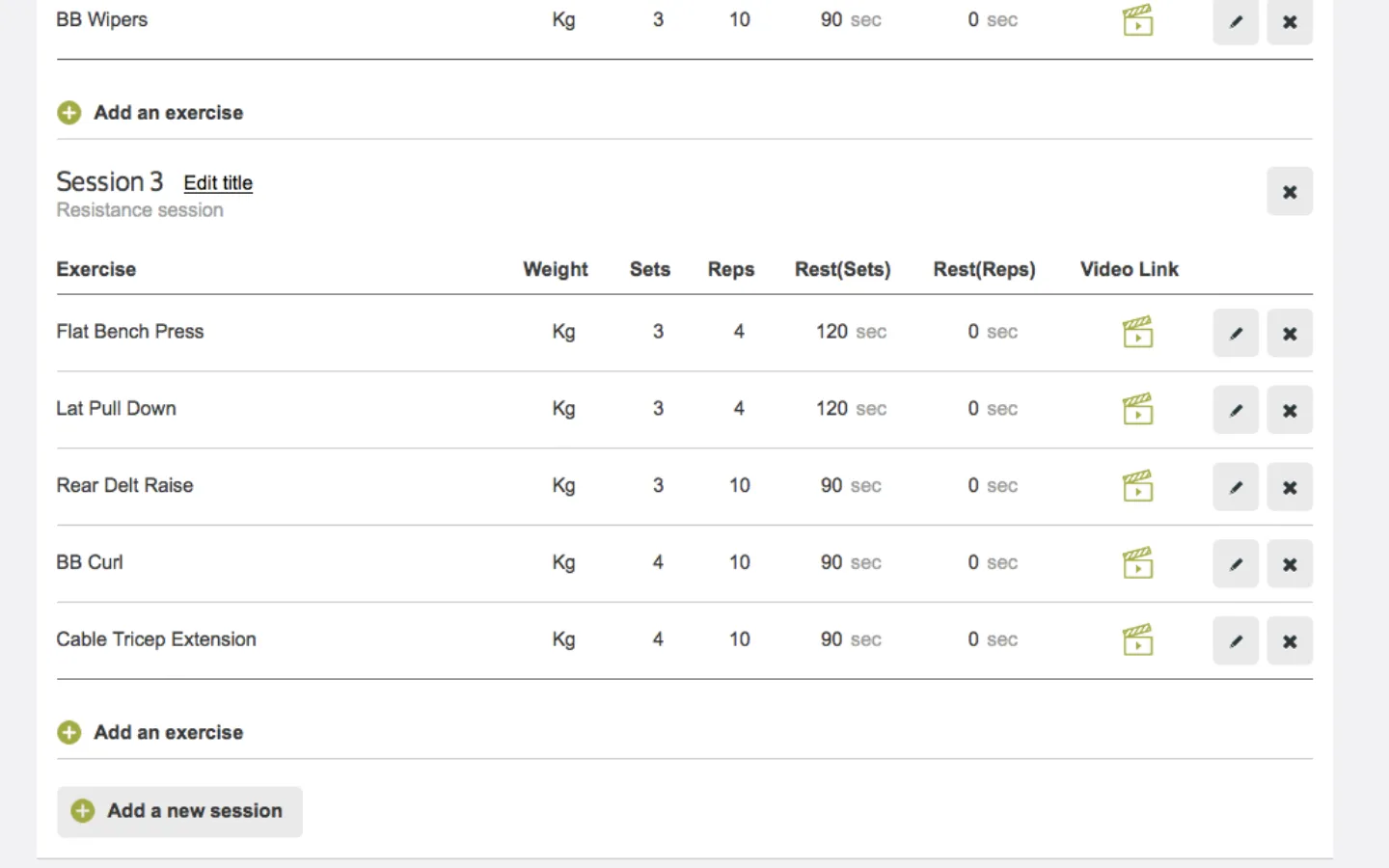
Task: Open video link icon for BB Curl
Action: pos(1138,563)
